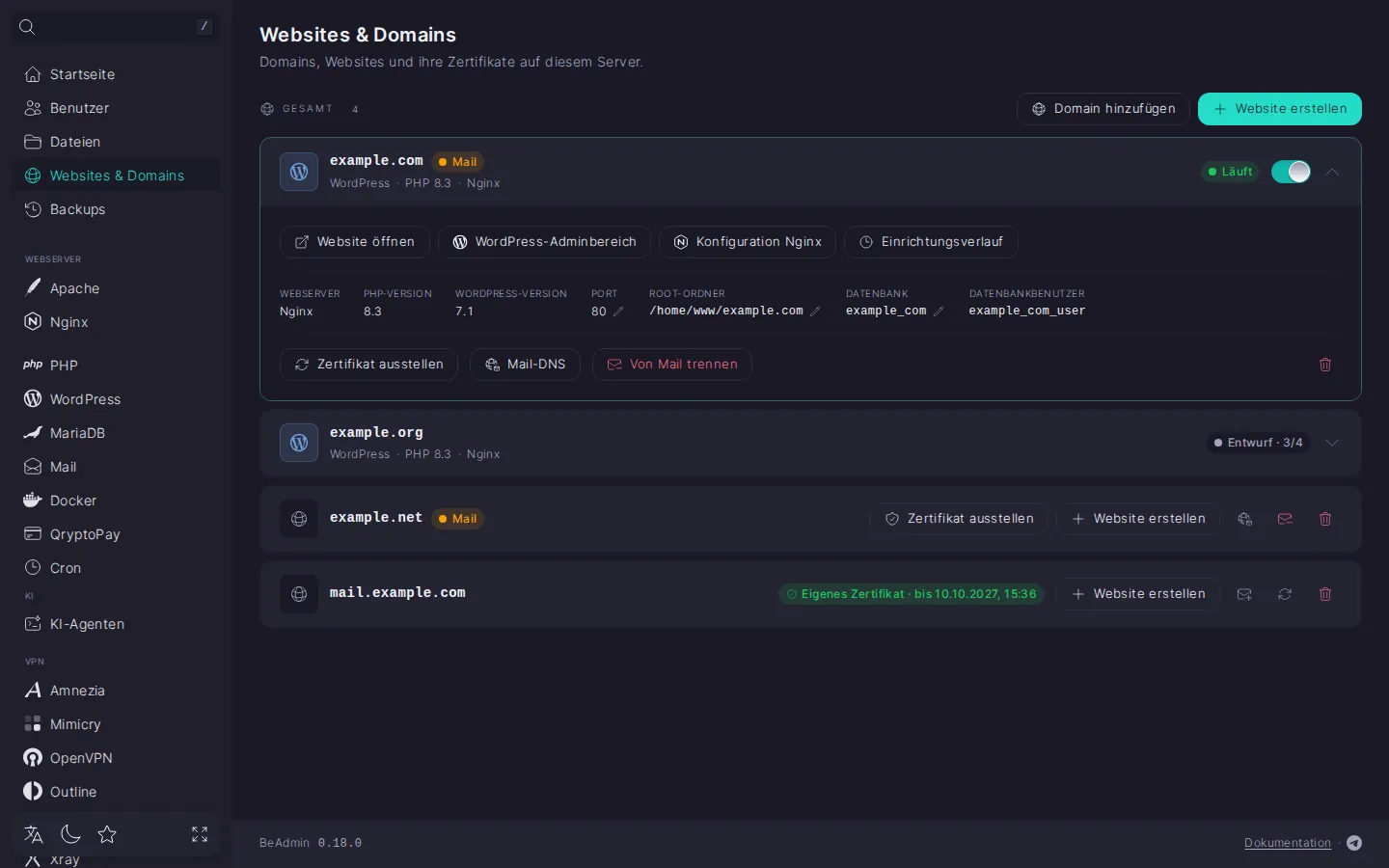Screen dimensions: 1389x868
Task: Click the fullscreen expand arrows icon
Action: tap(200, 834)
